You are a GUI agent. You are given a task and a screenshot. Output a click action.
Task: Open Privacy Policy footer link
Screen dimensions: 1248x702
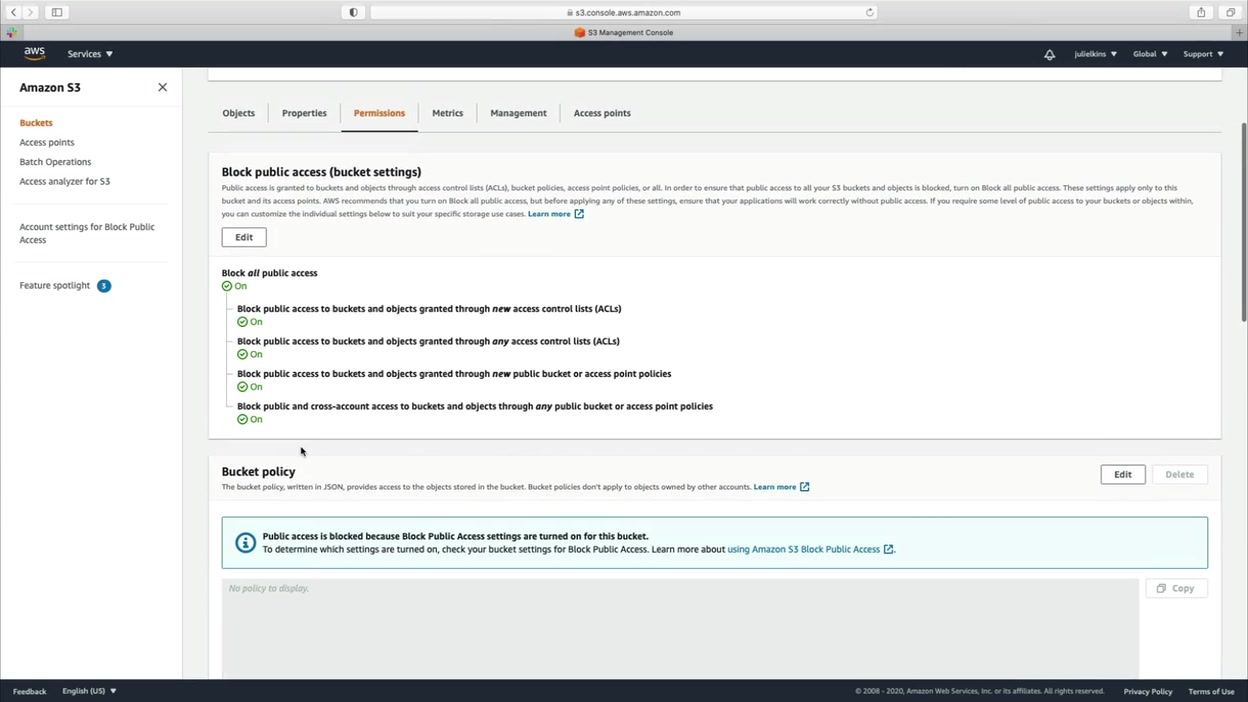click(x=1147, y=691)
